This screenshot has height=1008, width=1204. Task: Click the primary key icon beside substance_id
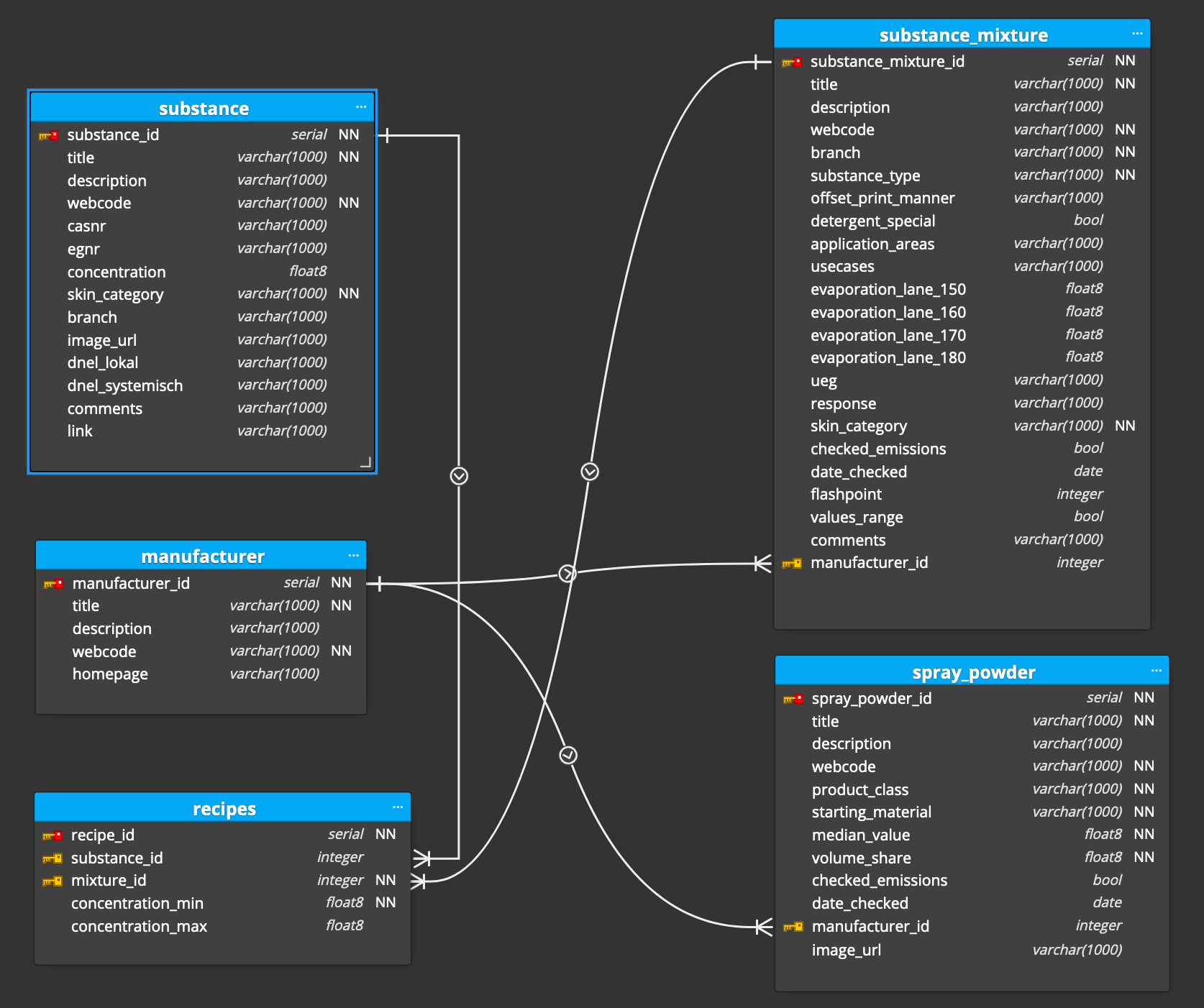[48, 135]
